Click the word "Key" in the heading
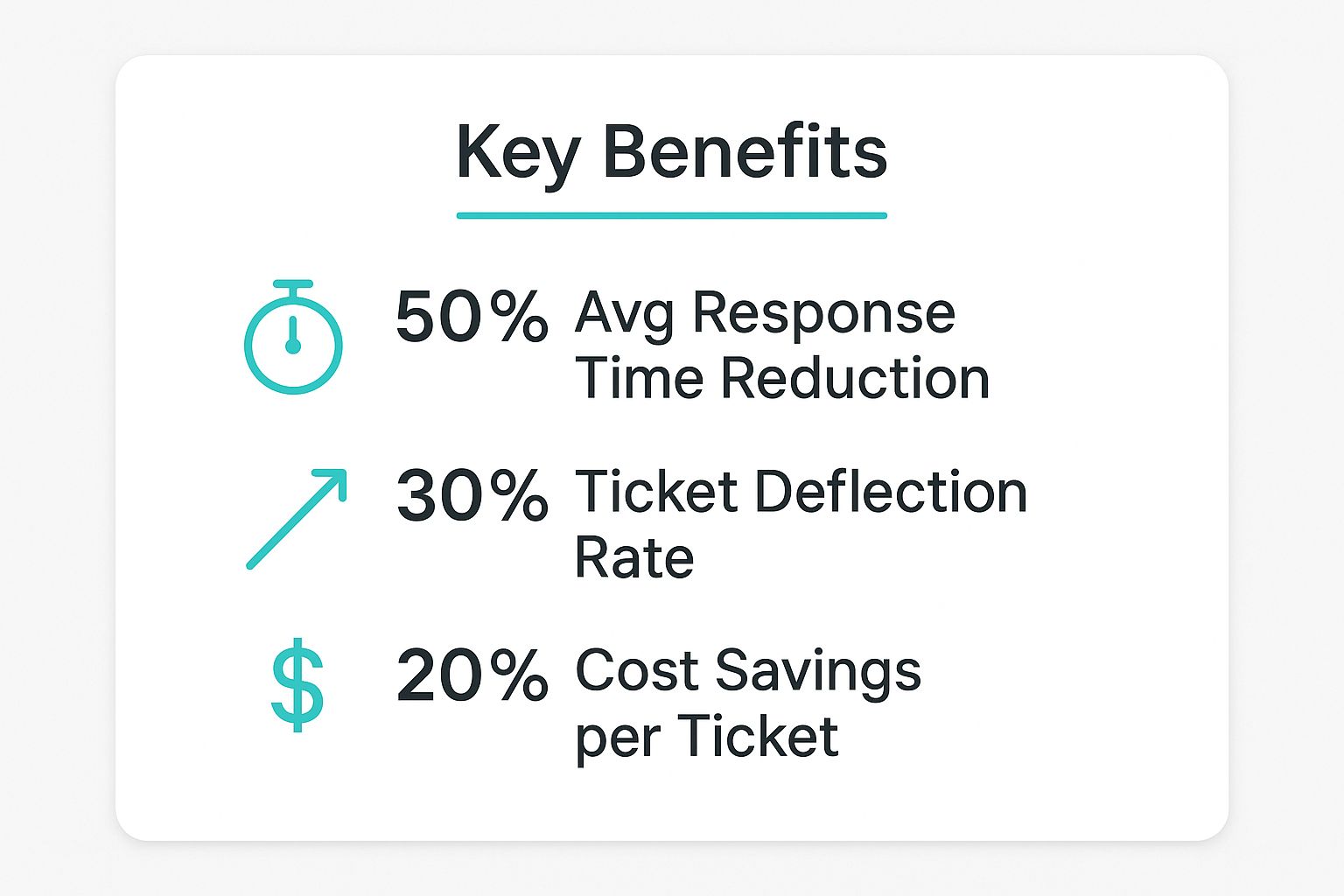This screenshot has height=896, width=1344. pos(518,154)
